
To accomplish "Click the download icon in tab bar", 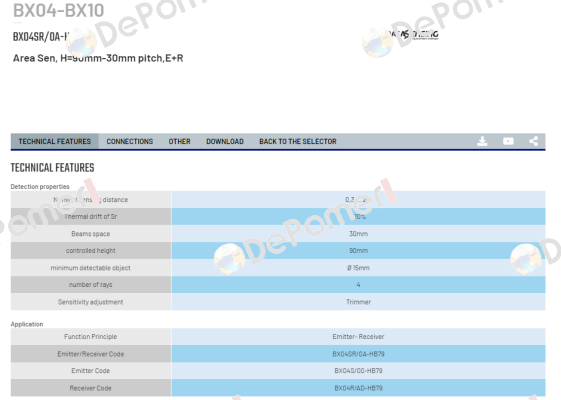I will [x=482, y=141].
